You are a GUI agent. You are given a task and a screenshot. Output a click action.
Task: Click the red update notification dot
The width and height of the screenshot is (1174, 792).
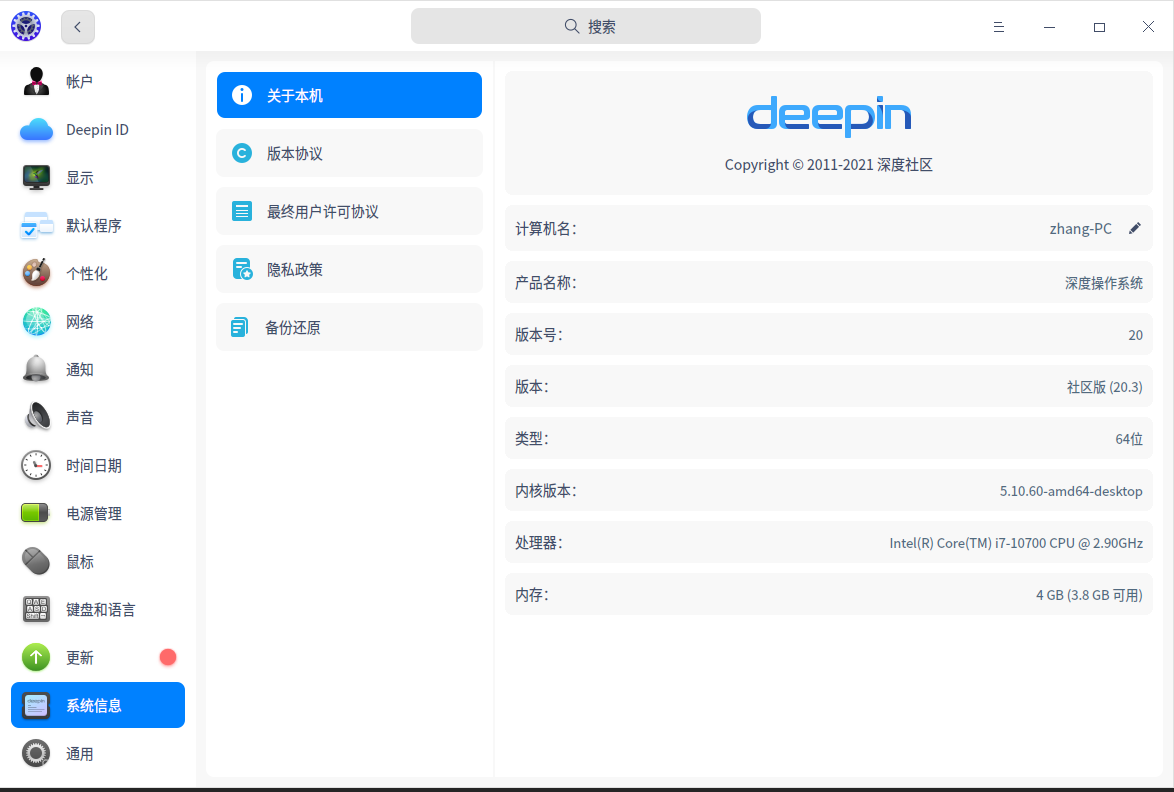168,657
